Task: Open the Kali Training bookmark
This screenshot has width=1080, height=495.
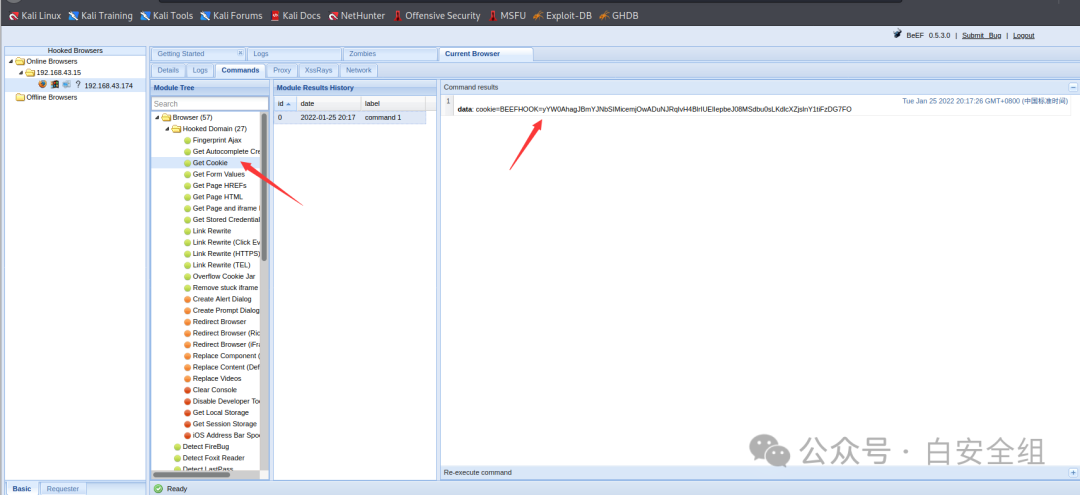Action: (x=101, y=15)
